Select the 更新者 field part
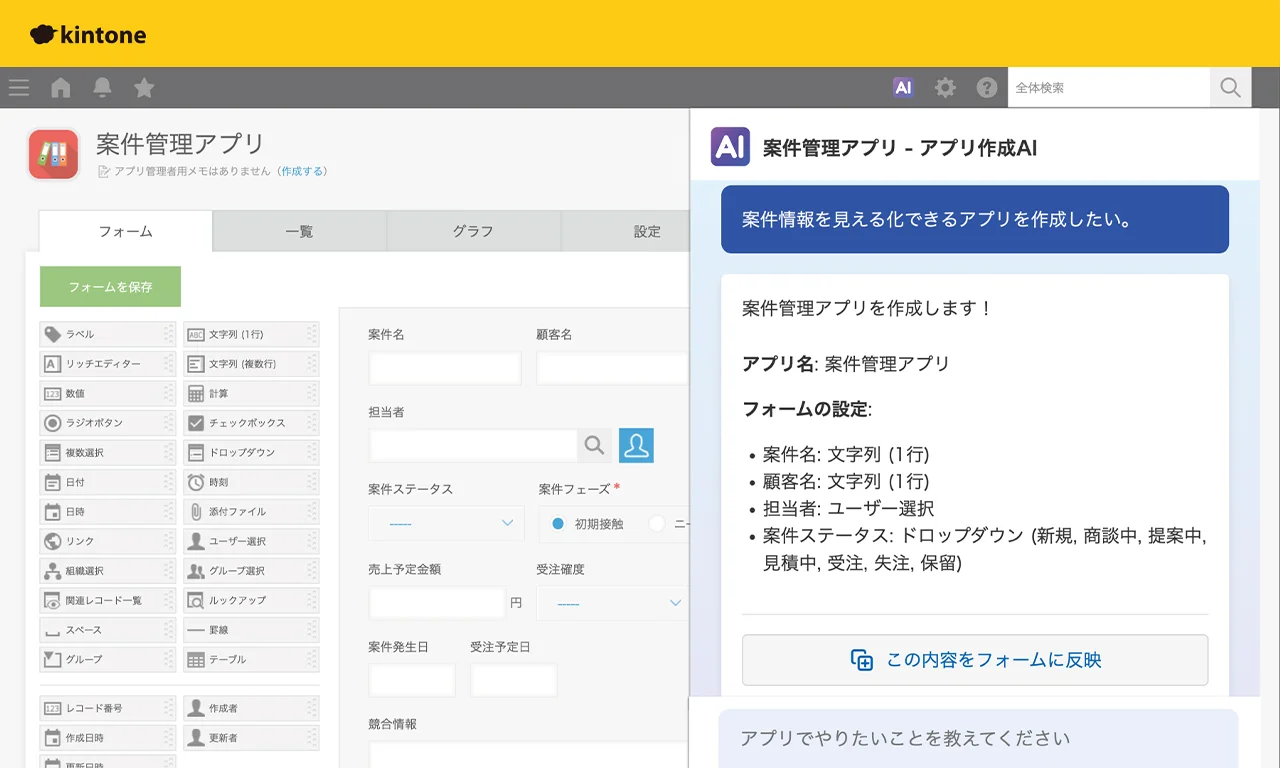 click(251, 737)
